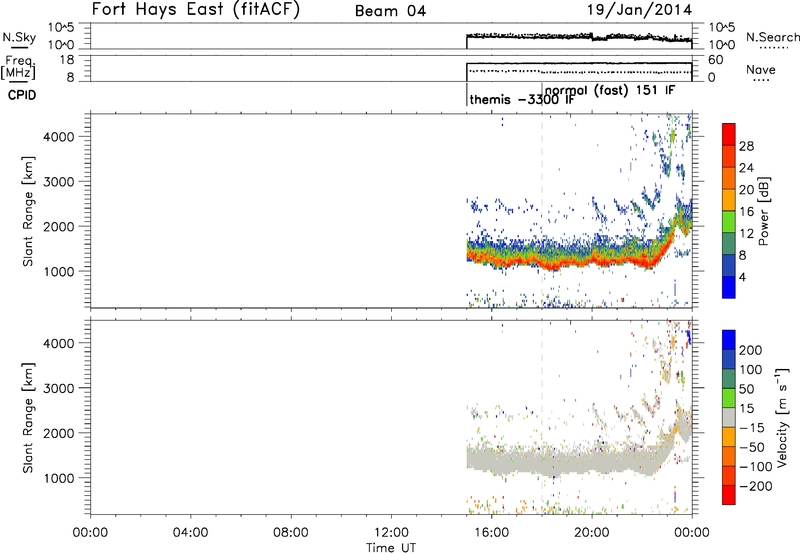Click the 'Nave' legend label

click(761, 69)
